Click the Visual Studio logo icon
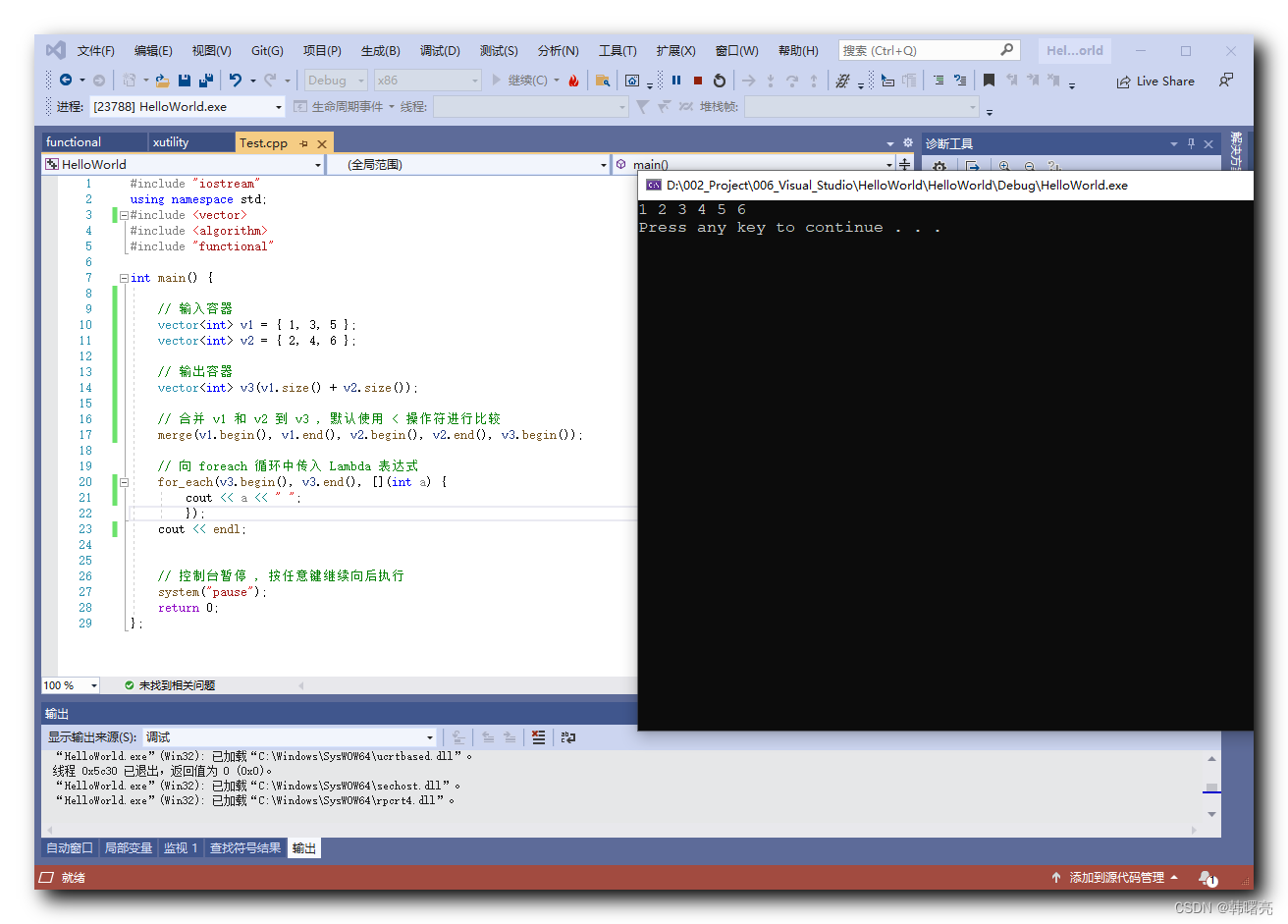1288x924 pixels. (56, 50)
